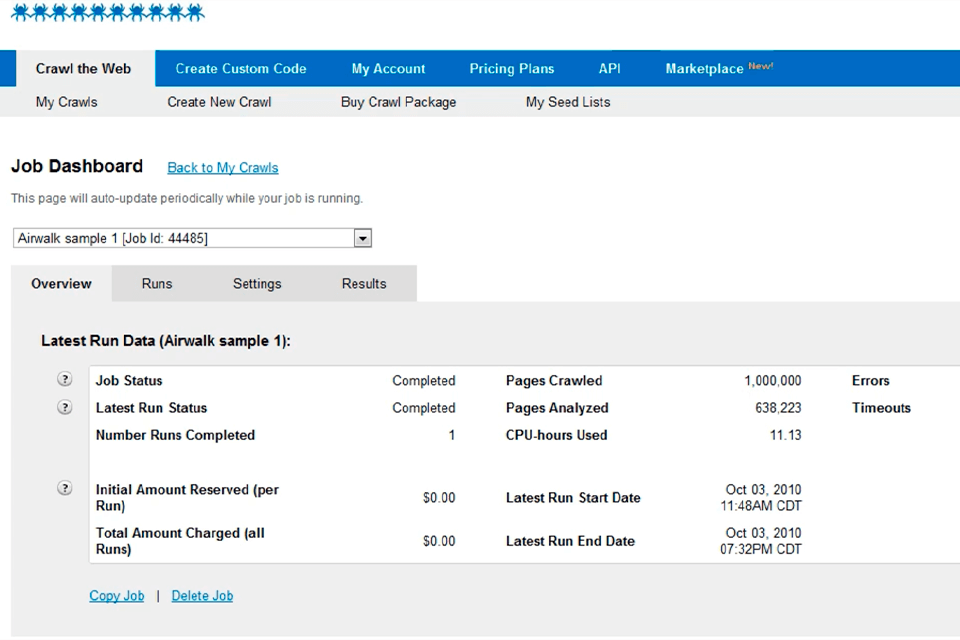Open Create Custom Code menu
Viewport: 960px width, 640px height.
tap(241, 69)
